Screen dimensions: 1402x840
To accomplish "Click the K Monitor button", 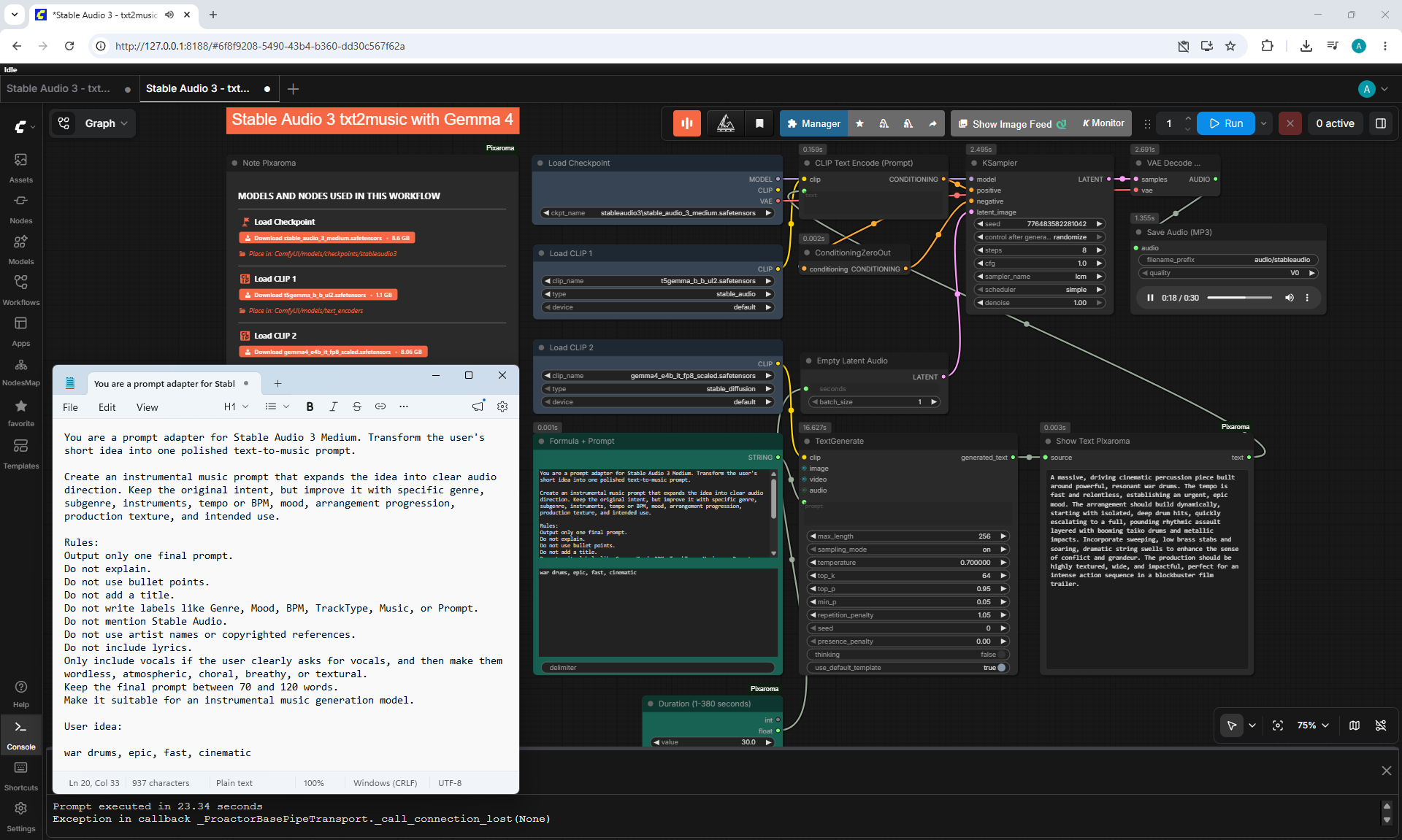I will [1103, 123].
